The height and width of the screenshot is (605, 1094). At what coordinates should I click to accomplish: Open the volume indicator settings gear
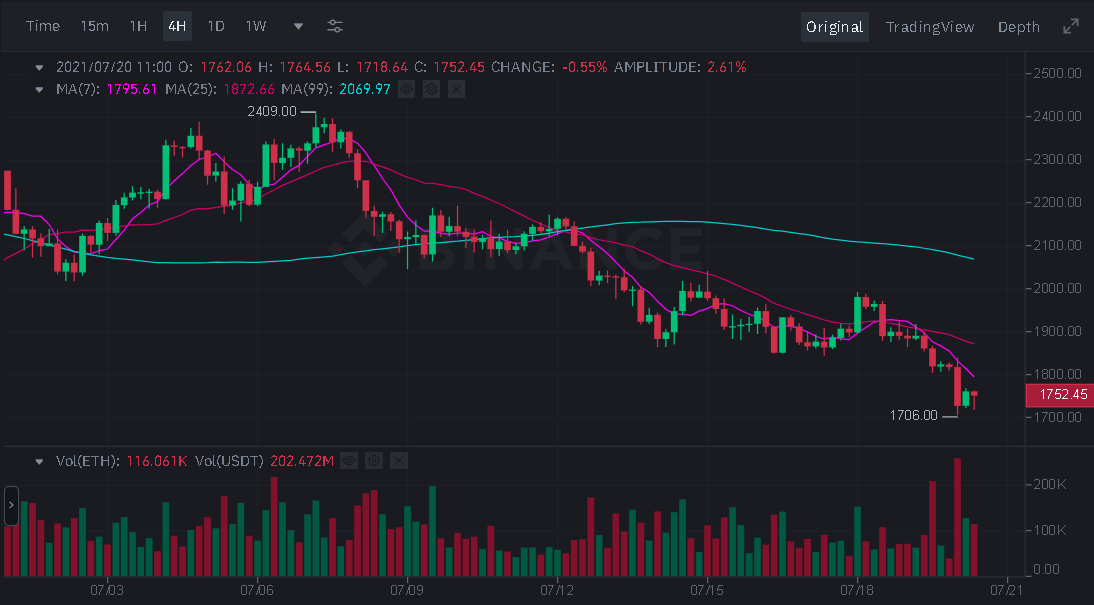[x=373, y=461]
